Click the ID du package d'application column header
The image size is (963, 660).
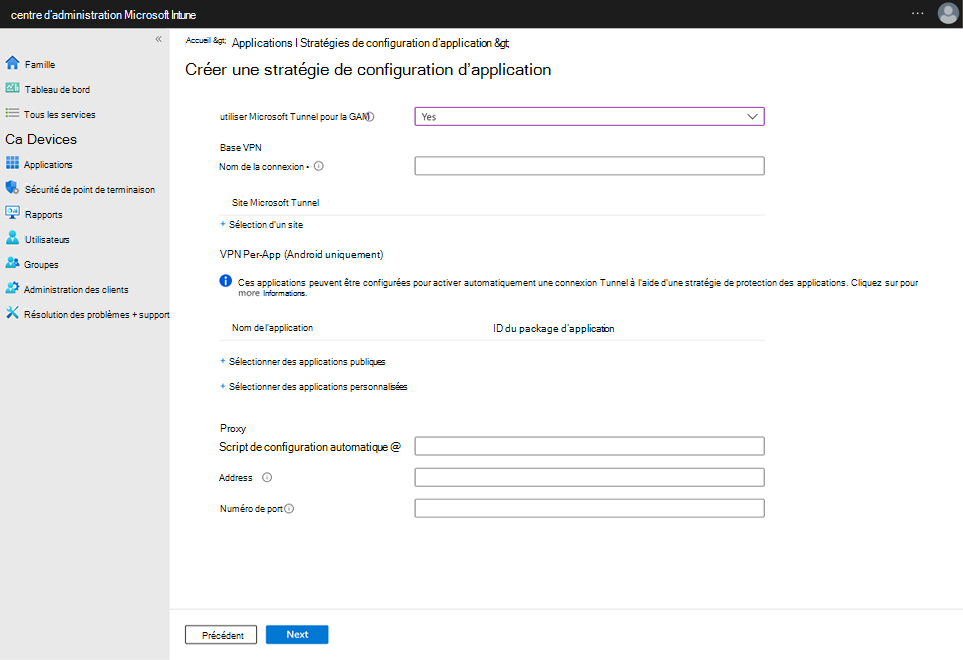point(553,328)
